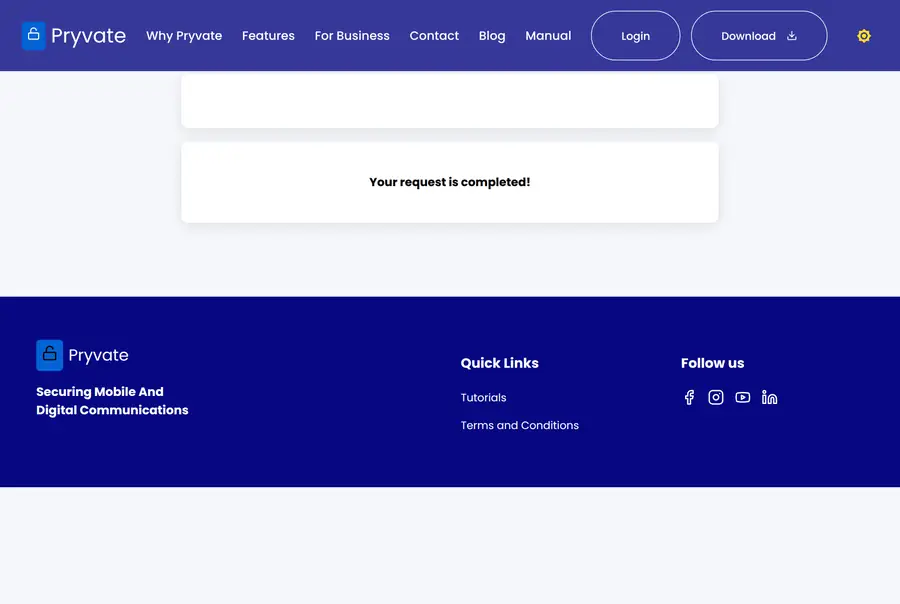Click the Pryvate lock logo in header
The height and width of the screenshot is (604, 900).
tap(33, 36)
